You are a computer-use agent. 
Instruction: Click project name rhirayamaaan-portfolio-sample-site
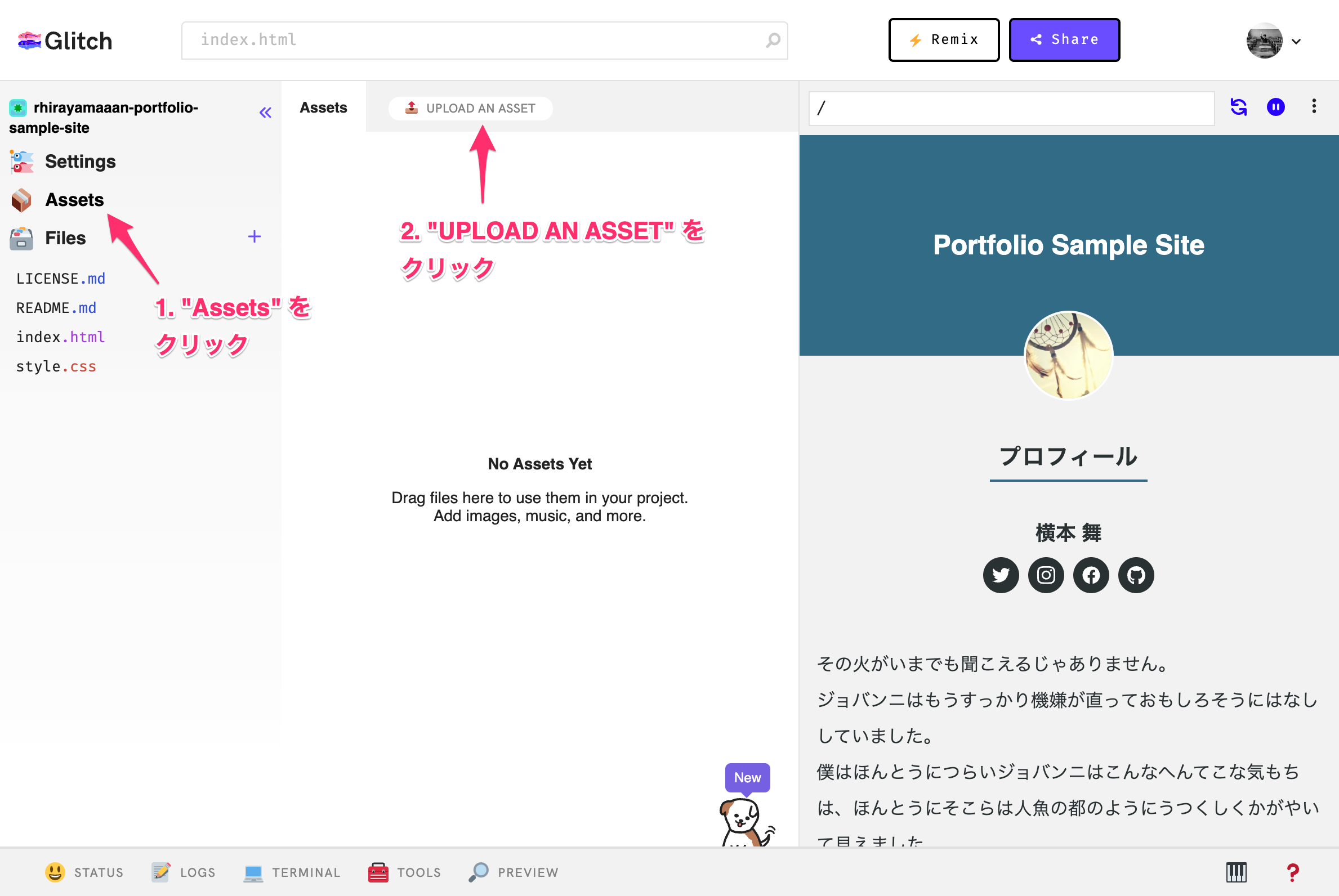coord(103,117)
